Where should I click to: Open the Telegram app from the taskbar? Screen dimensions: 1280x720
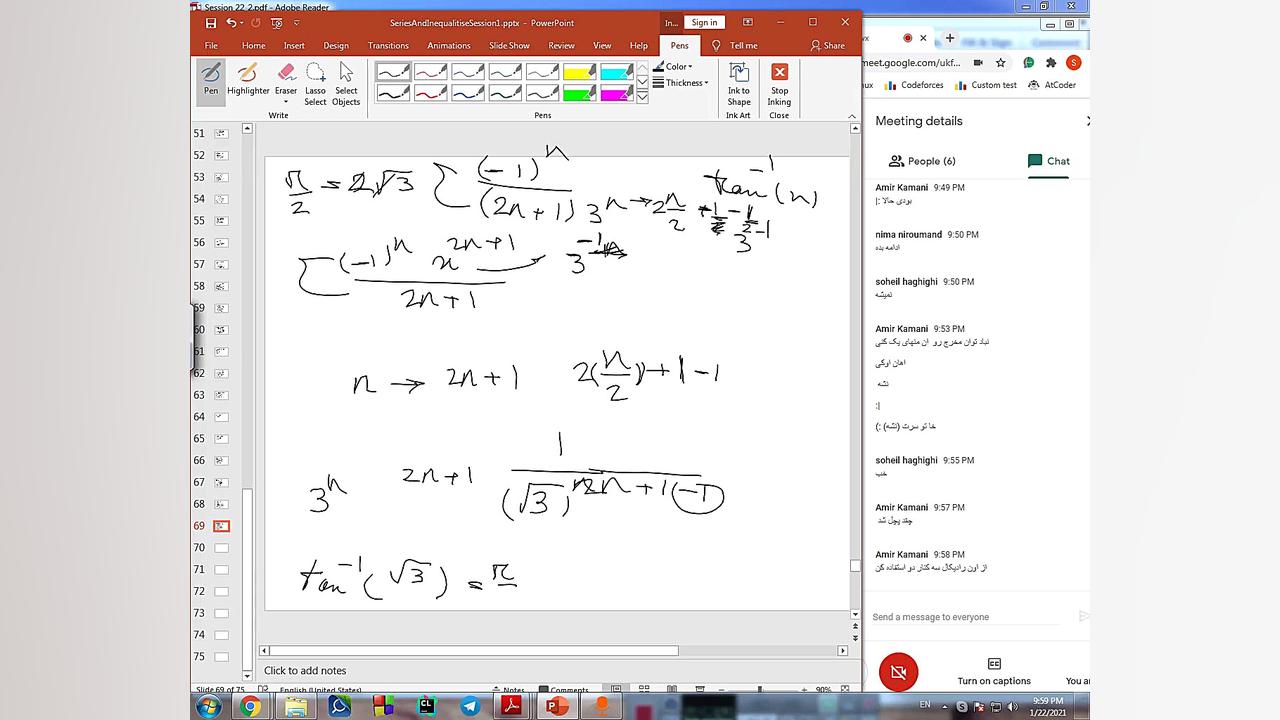(x=470, y=706)
